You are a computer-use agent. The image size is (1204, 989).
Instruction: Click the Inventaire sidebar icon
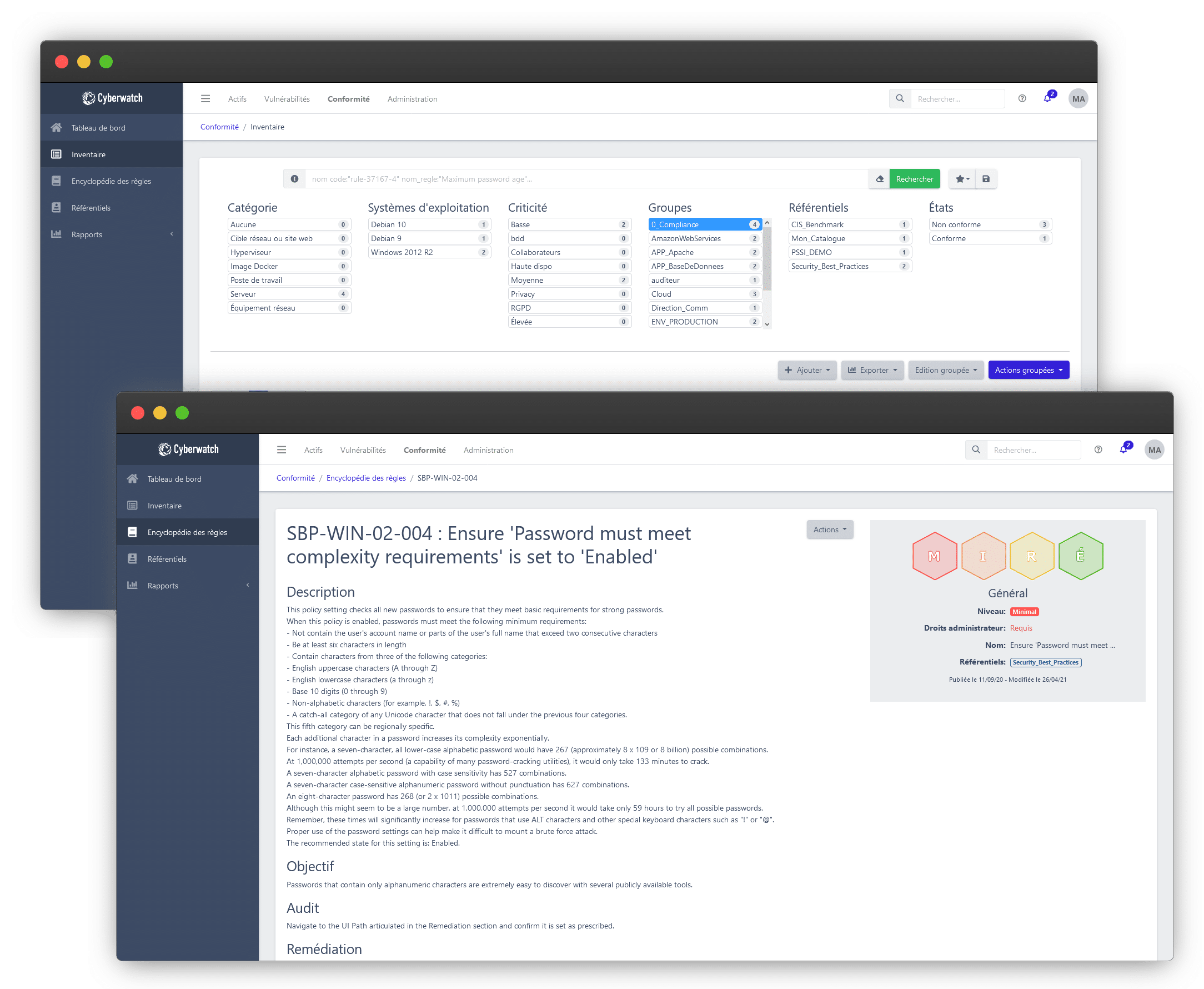pos(58,154)
